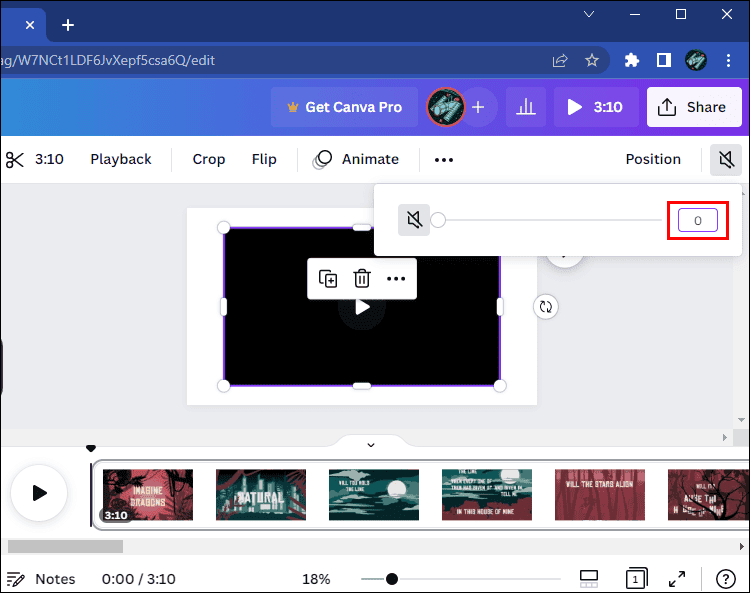Click the Get Canva Pro button
Screen dimensions: 750x593
(344, 107)
